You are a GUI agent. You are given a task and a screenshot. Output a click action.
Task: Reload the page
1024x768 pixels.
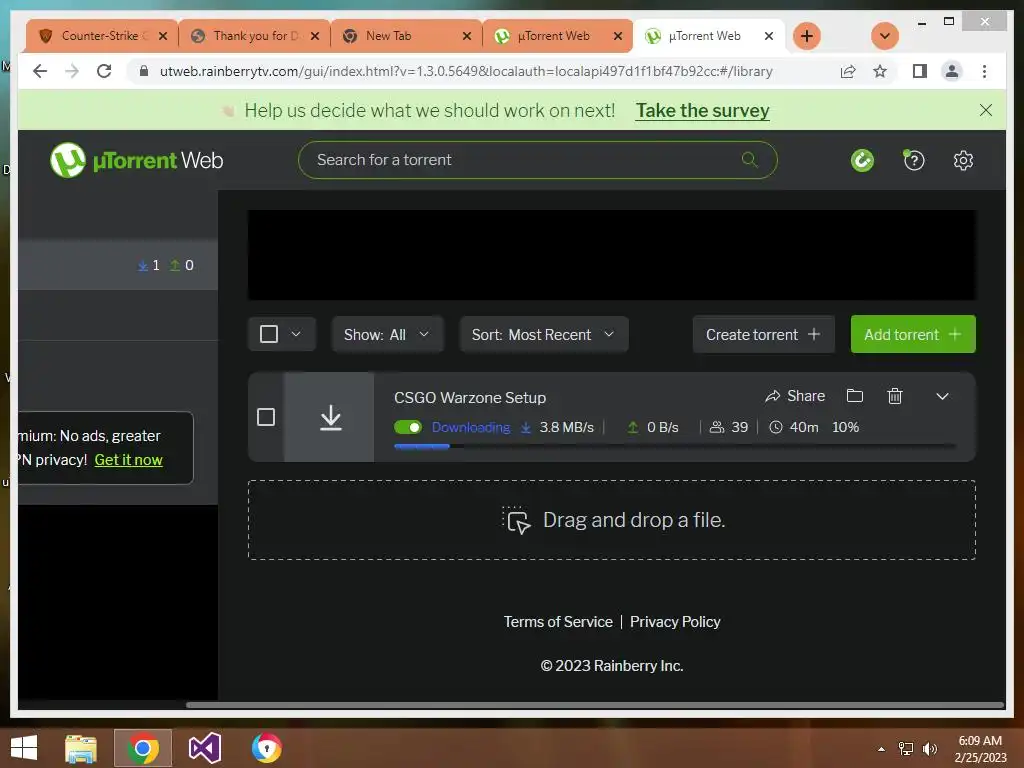pyautogui.click(x=104, y=71)
